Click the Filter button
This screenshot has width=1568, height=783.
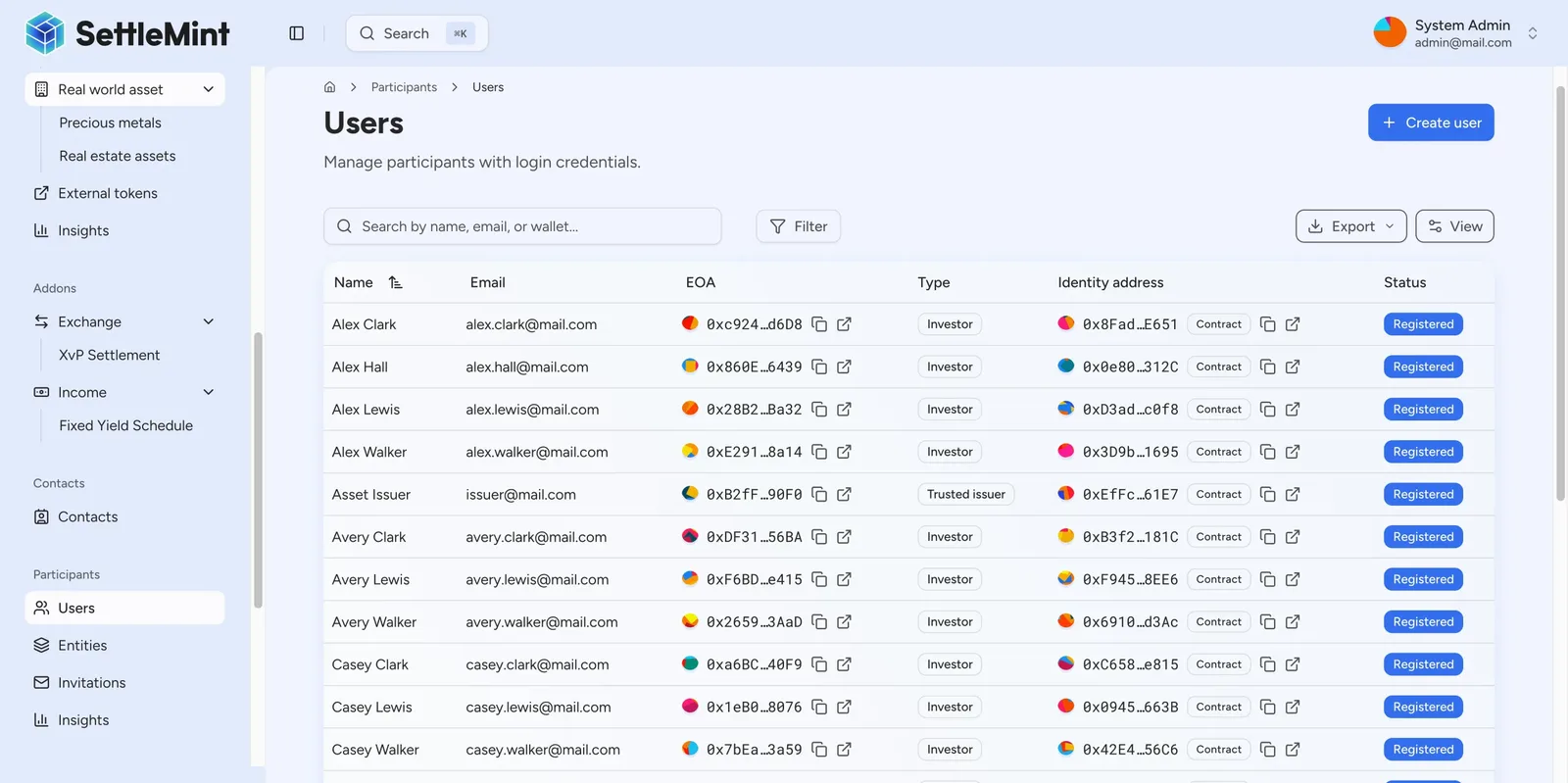click(x=798, y=226)
